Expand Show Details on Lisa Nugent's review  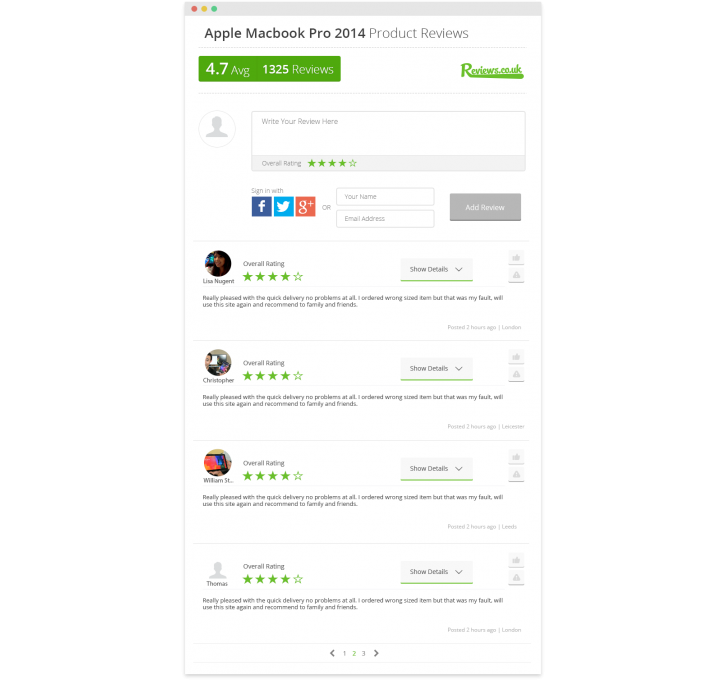point(436,270)
